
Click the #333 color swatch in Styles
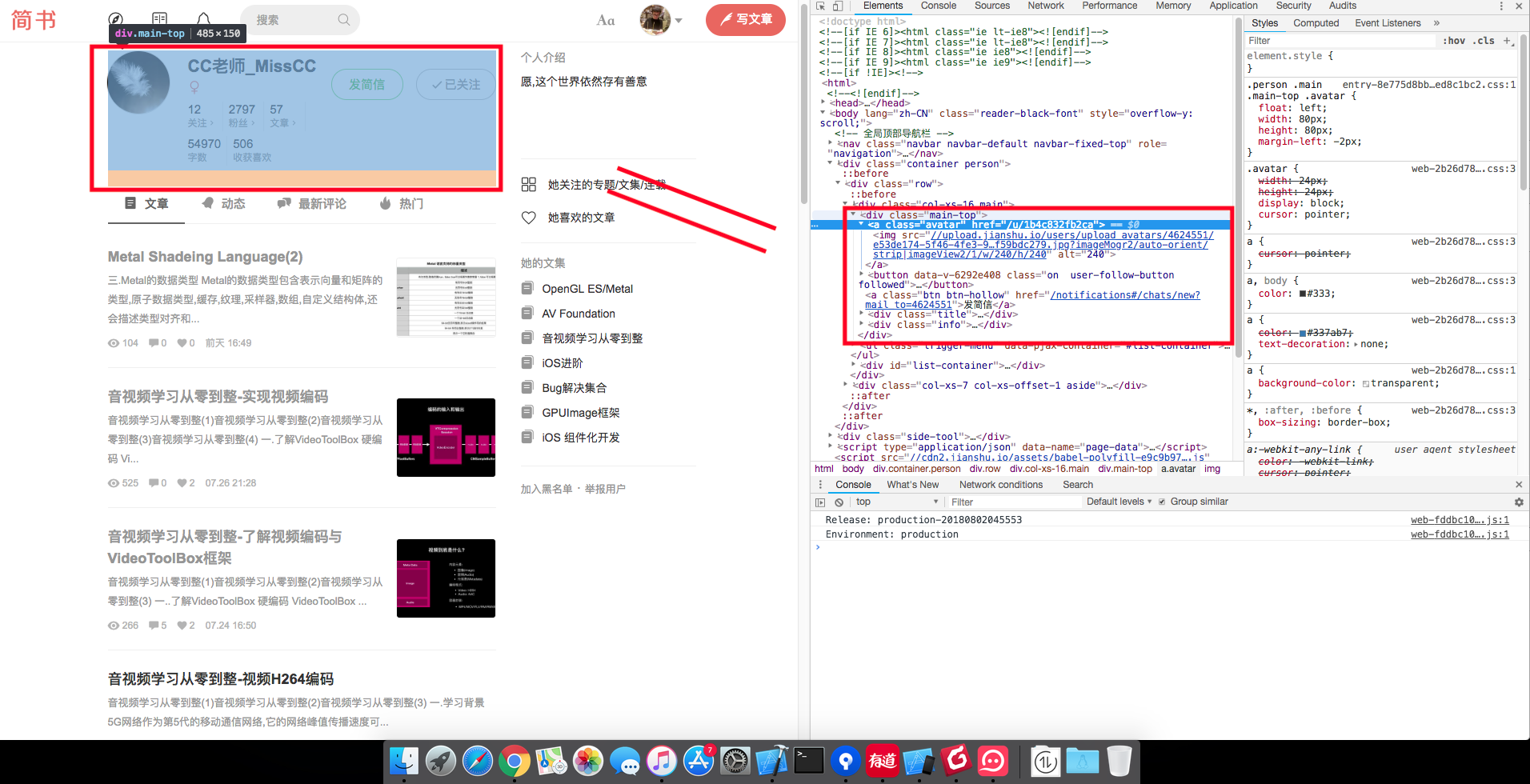click(x=1303, y=294)
